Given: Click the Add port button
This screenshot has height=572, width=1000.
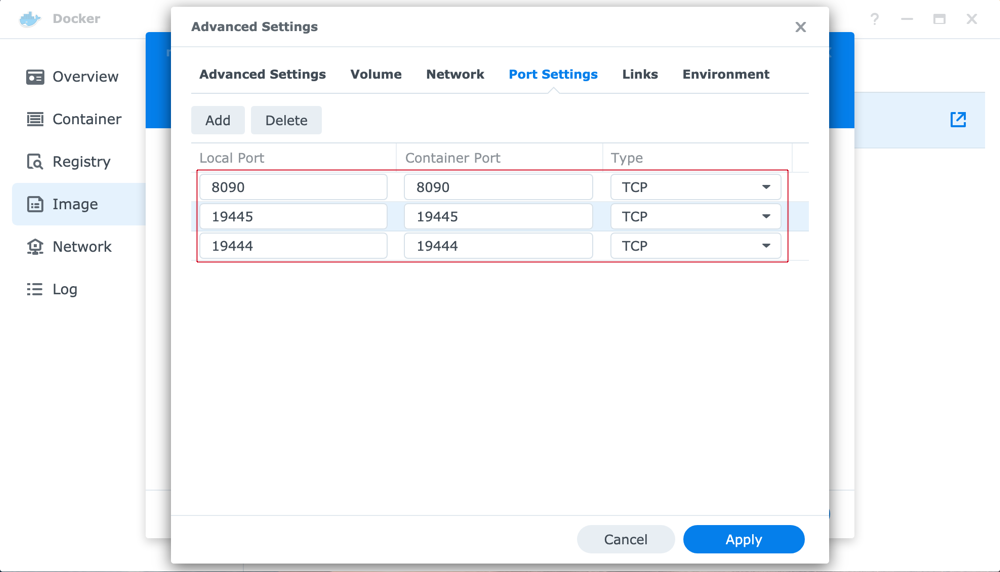Looking at the screenshot, I should (x=217, y=121).
